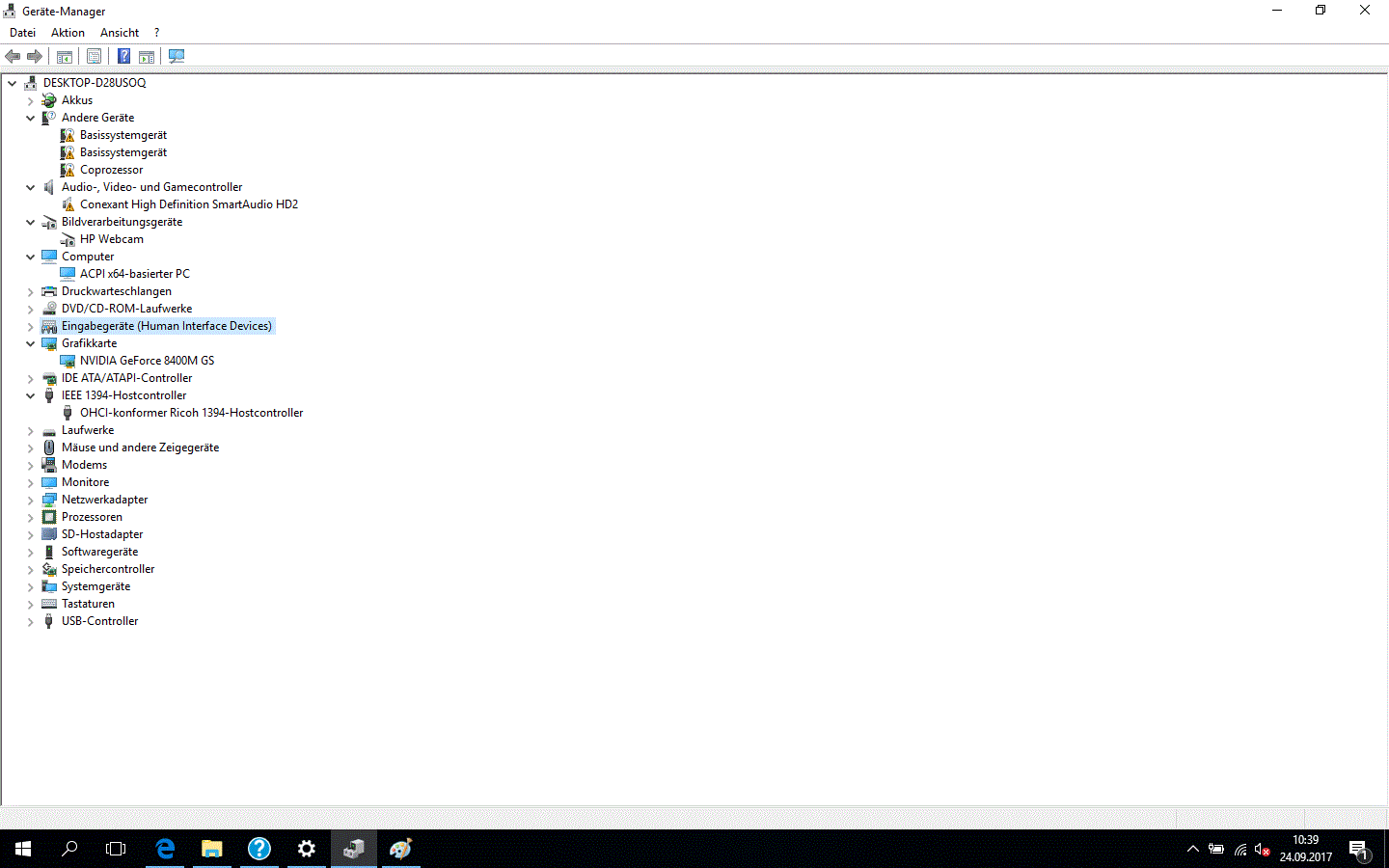Click the Coprozessor warning device icon

[x=68, y=170]
